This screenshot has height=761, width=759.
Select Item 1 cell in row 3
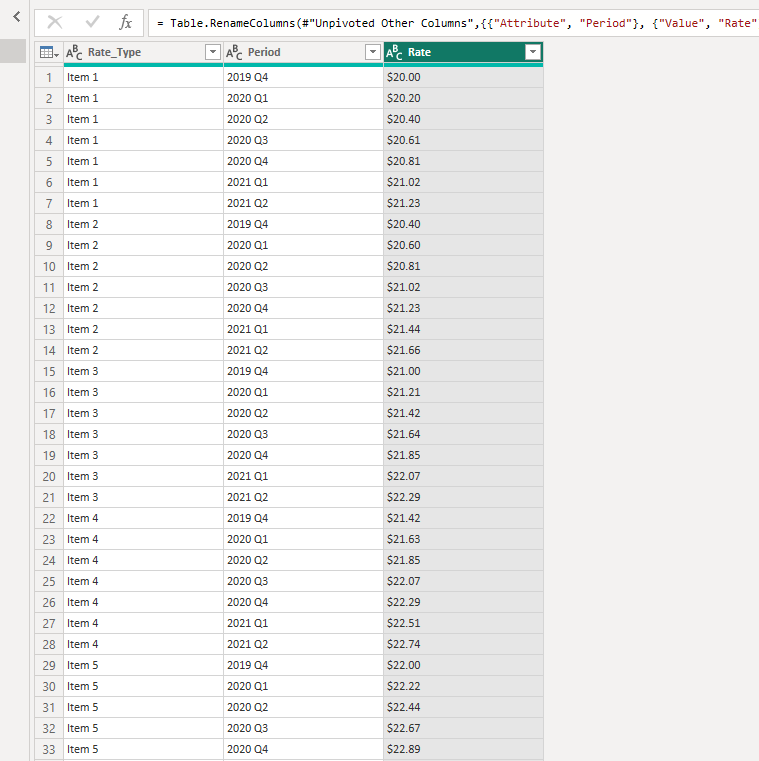click(143, 119)
